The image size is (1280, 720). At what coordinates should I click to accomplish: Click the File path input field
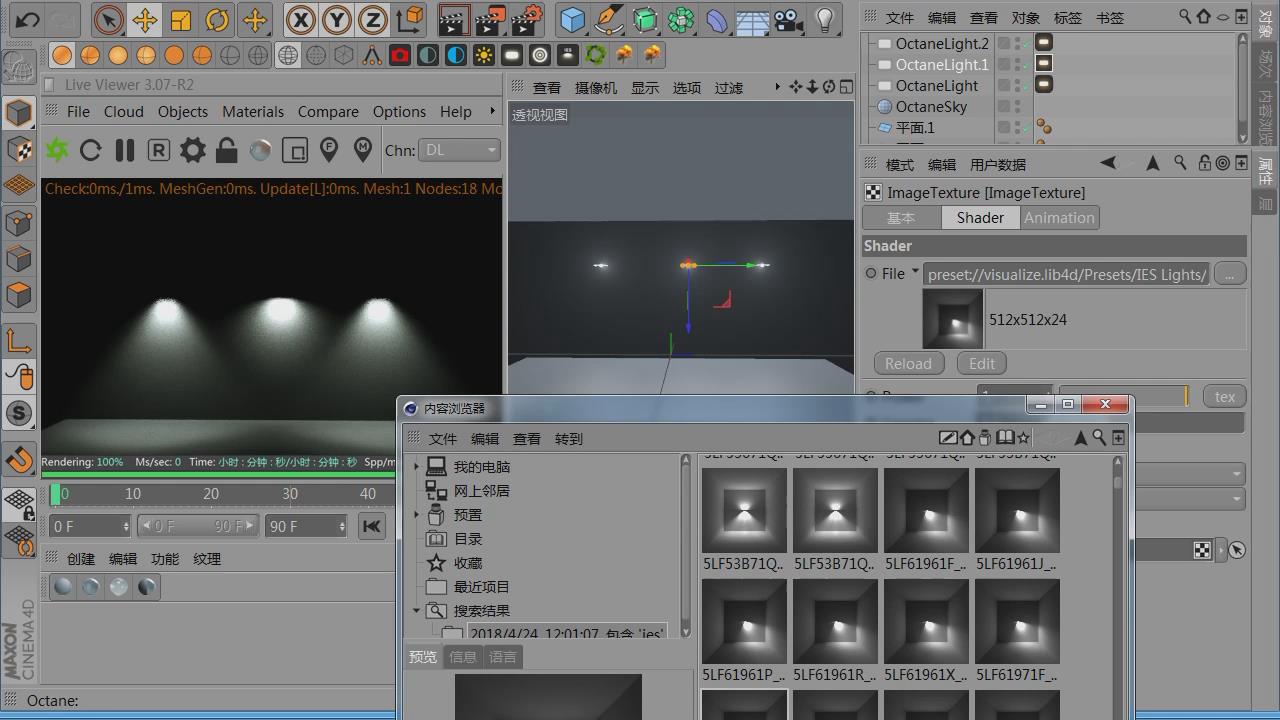pos(1067,274)
